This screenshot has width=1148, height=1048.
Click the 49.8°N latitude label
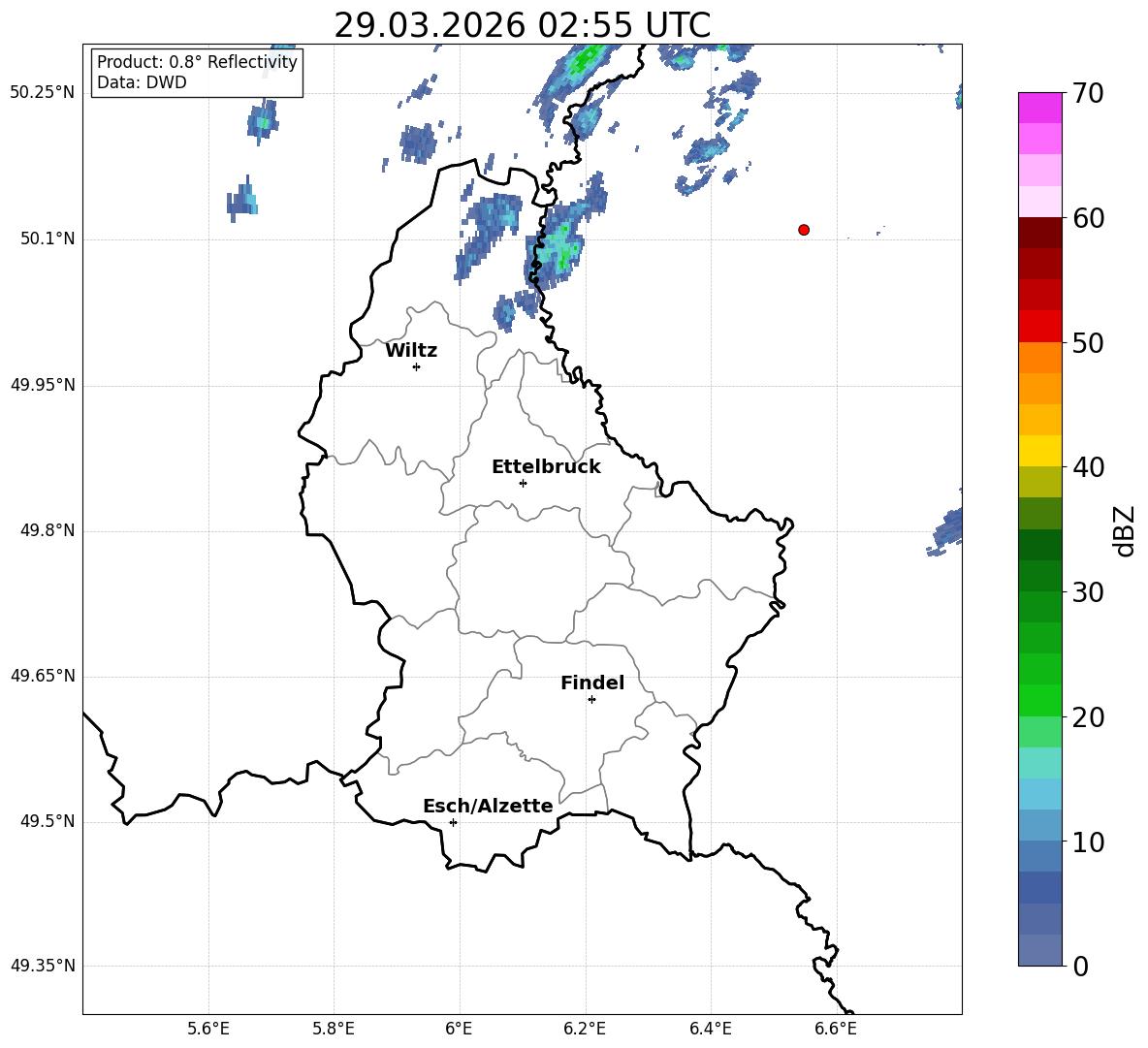pyautogui.click(x=48, y=530)
